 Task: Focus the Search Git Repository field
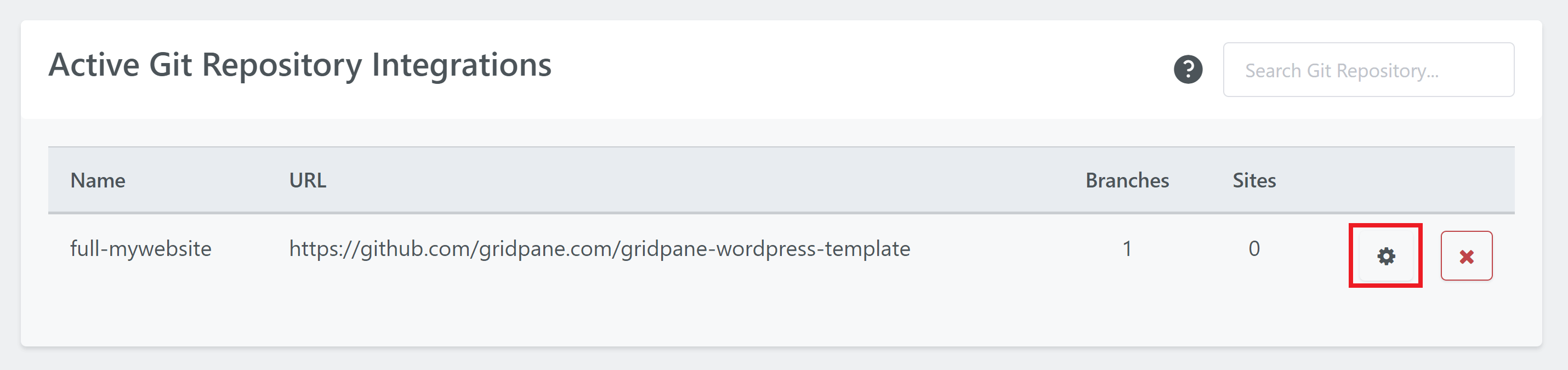(1368, 70)
